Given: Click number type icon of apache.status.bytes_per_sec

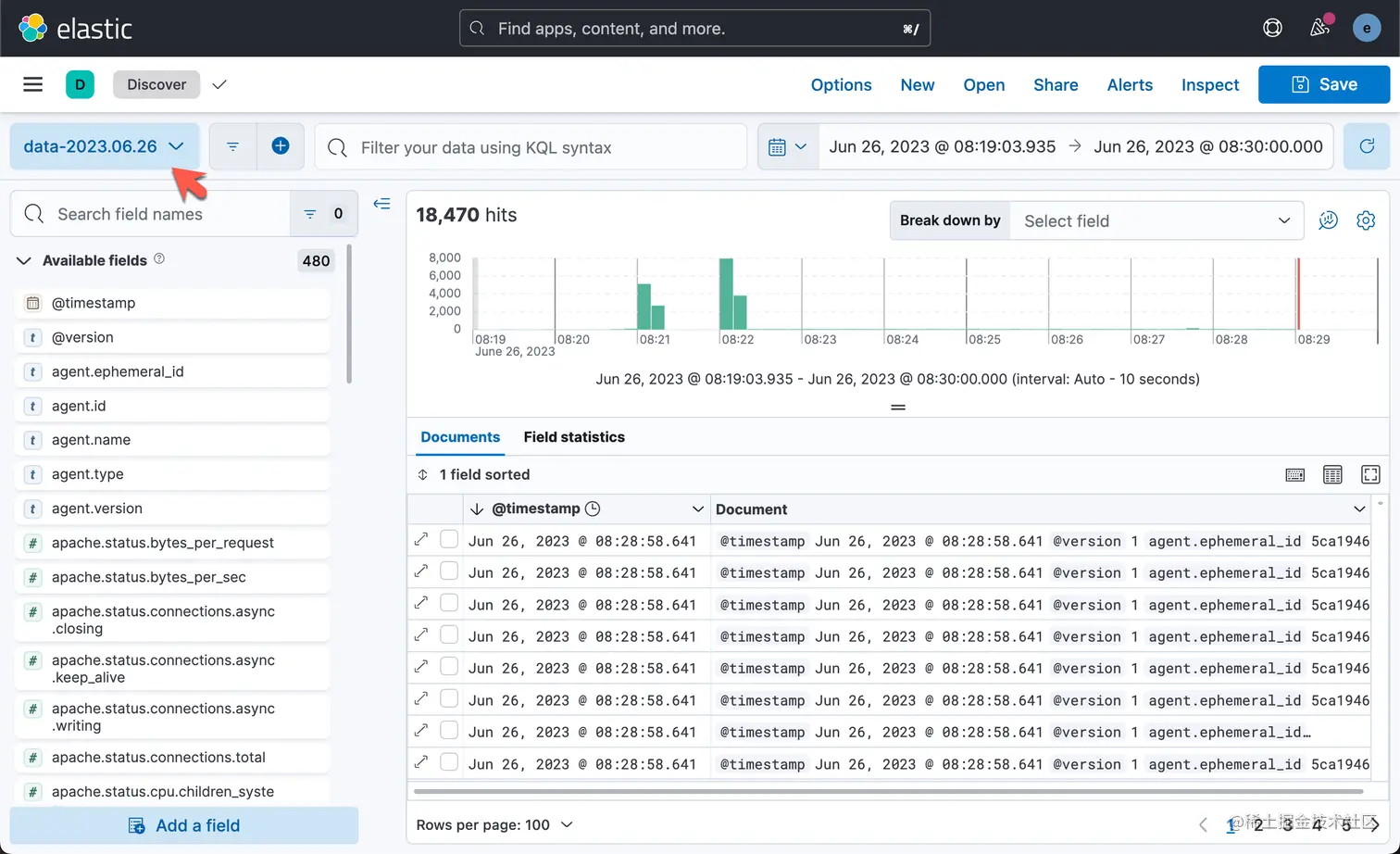Looking at the screenshot, I should tap(32, 577).
